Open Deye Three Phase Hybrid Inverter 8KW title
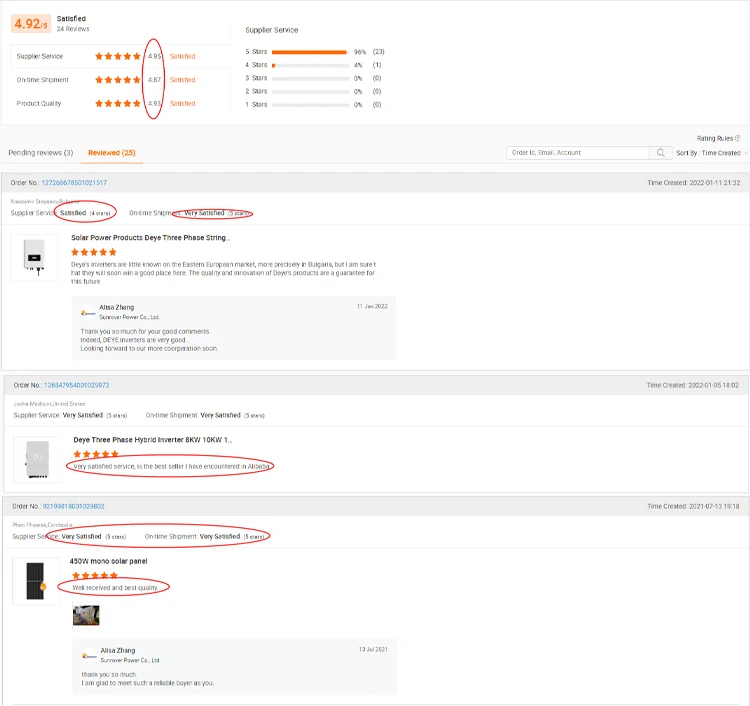 click(153, 440)
